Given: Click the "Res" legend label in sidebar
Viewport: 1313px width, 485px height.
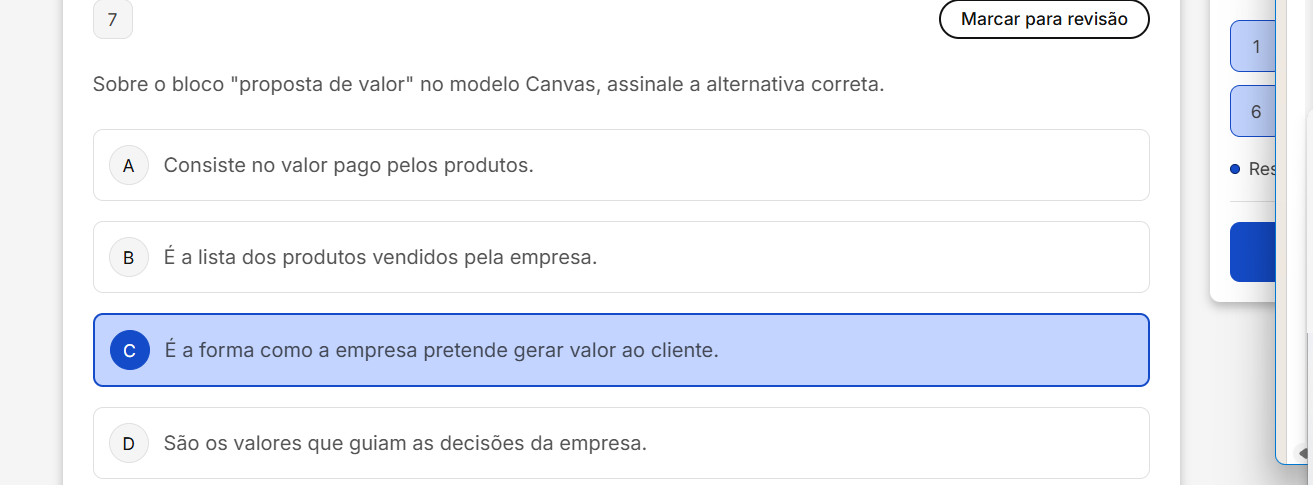Looking at the screenshot, I should (x=1261, y=169).
